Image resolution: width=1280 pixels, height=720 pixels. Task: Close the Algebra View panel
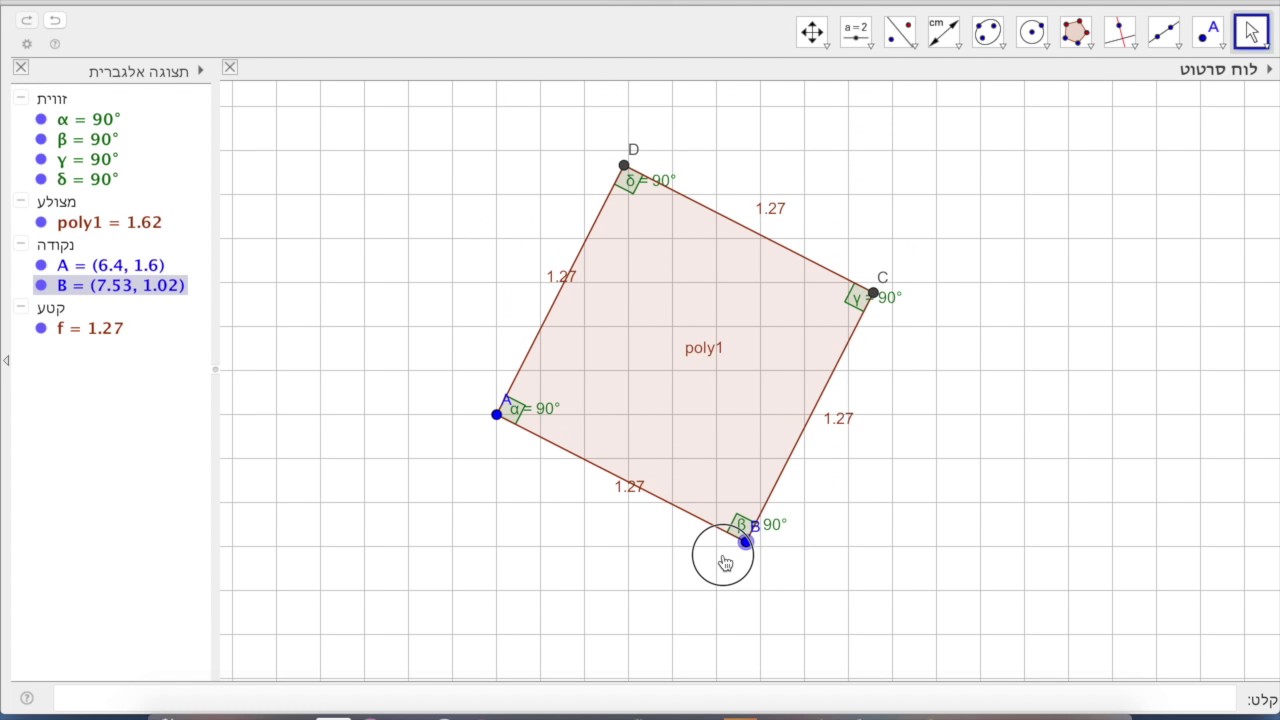pos(21,67)
